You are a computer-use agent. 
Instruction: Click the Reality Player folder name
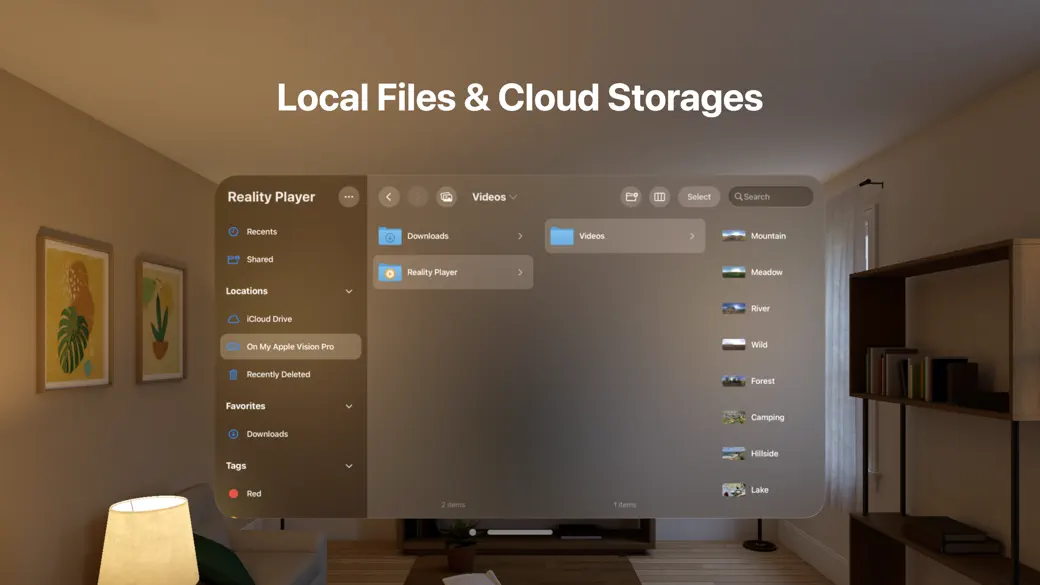point(432,273)
